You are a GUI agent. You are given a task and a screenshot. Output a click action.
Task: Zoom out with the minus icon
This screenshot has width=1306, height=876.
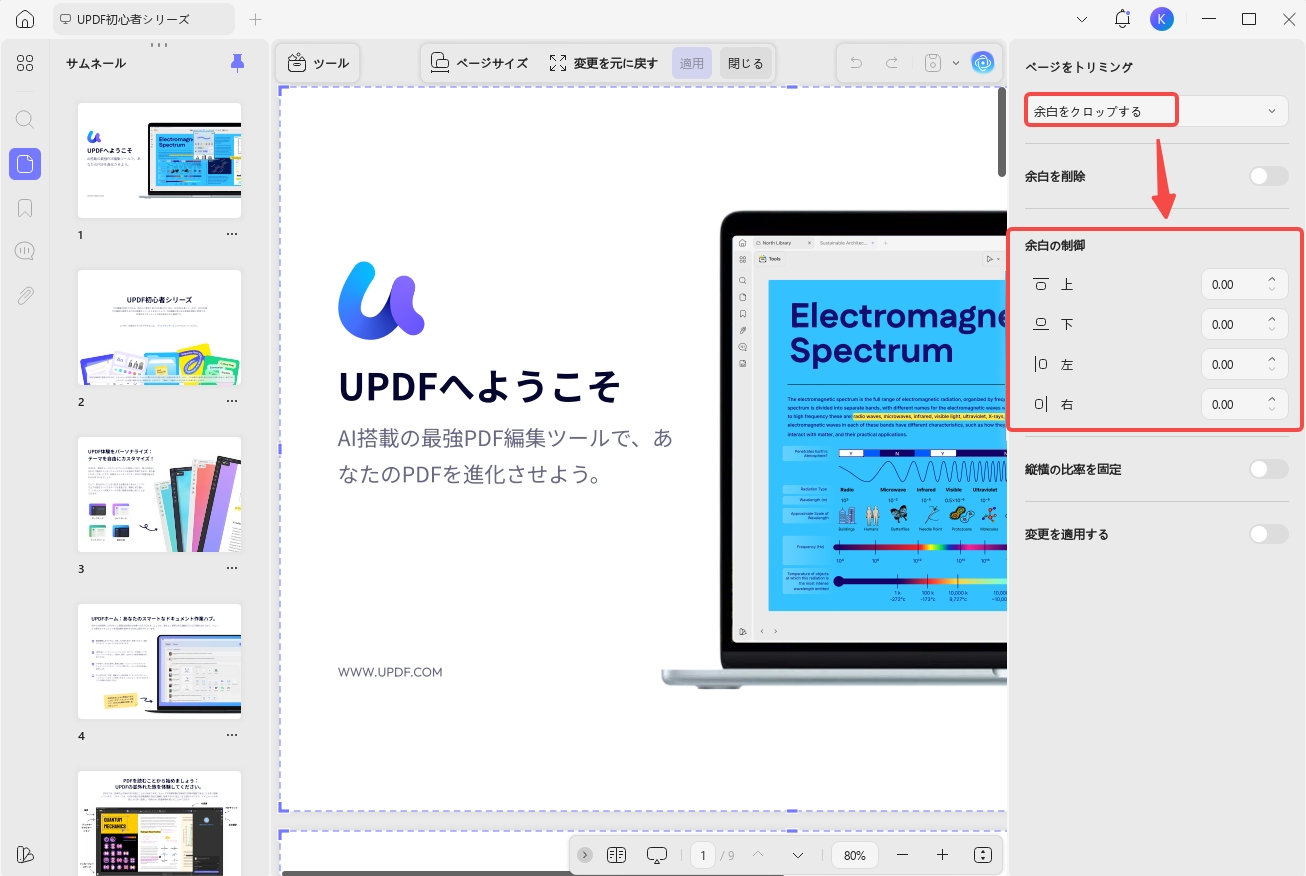[903, 855]
